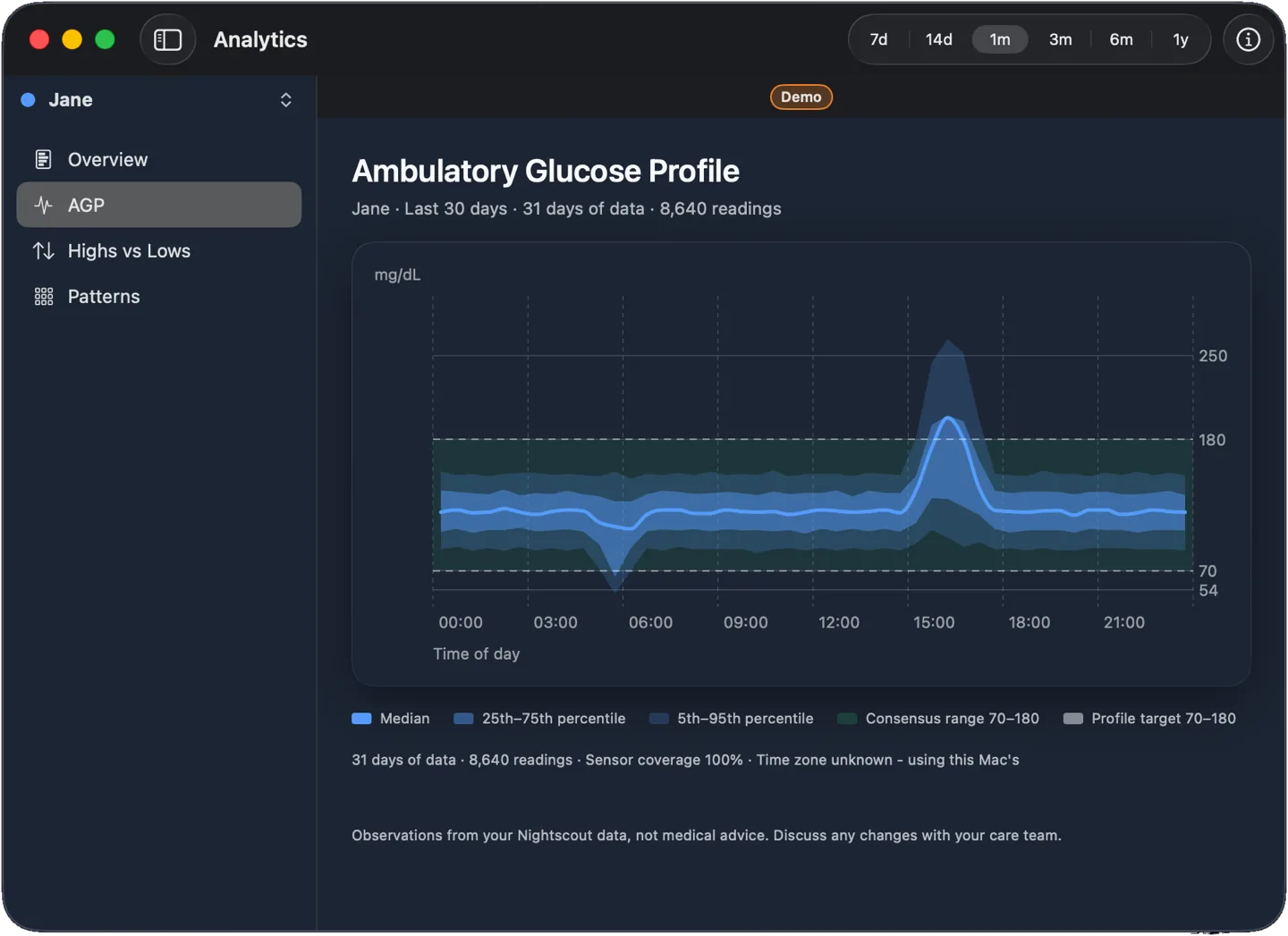Select the 3m time range
This screenshot has height=936, width=1288.
pyautogui.click(x=1060, y=39)
